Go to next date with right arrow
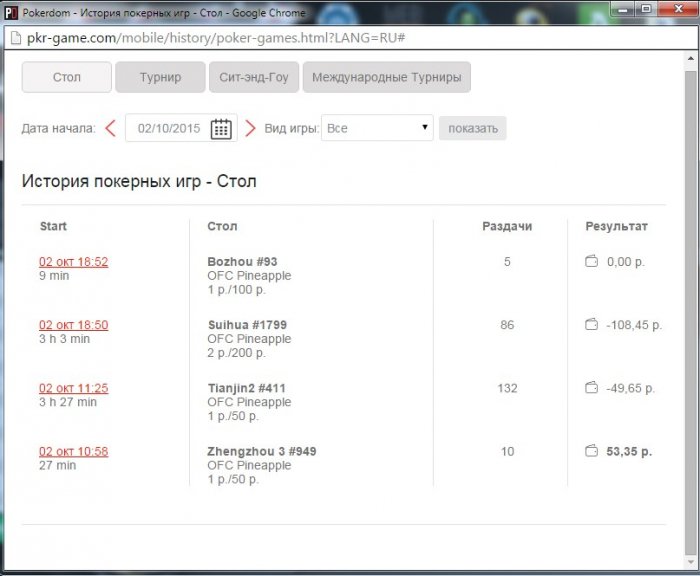700x576 pixels. click(x=250, y=129)
